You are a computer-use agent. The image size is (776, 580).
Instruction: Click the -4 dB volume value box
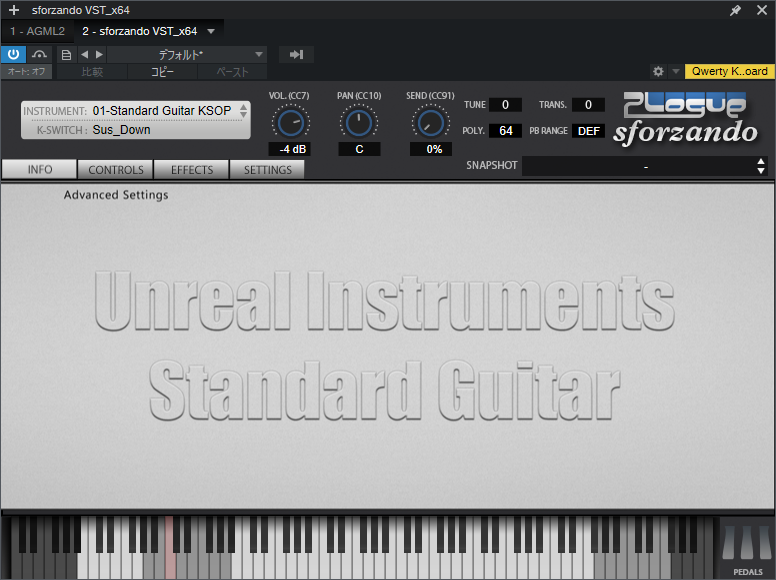point(290,149)
